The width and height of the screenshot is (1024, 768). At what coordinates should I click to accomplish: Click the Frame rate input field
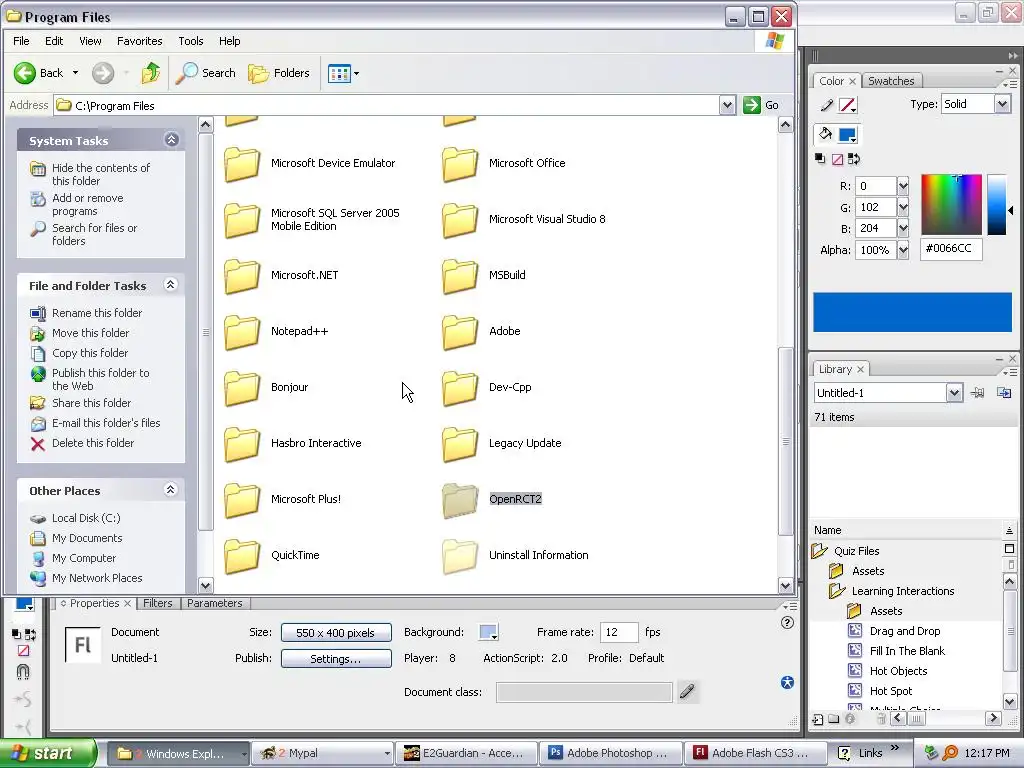pos(618,632)
